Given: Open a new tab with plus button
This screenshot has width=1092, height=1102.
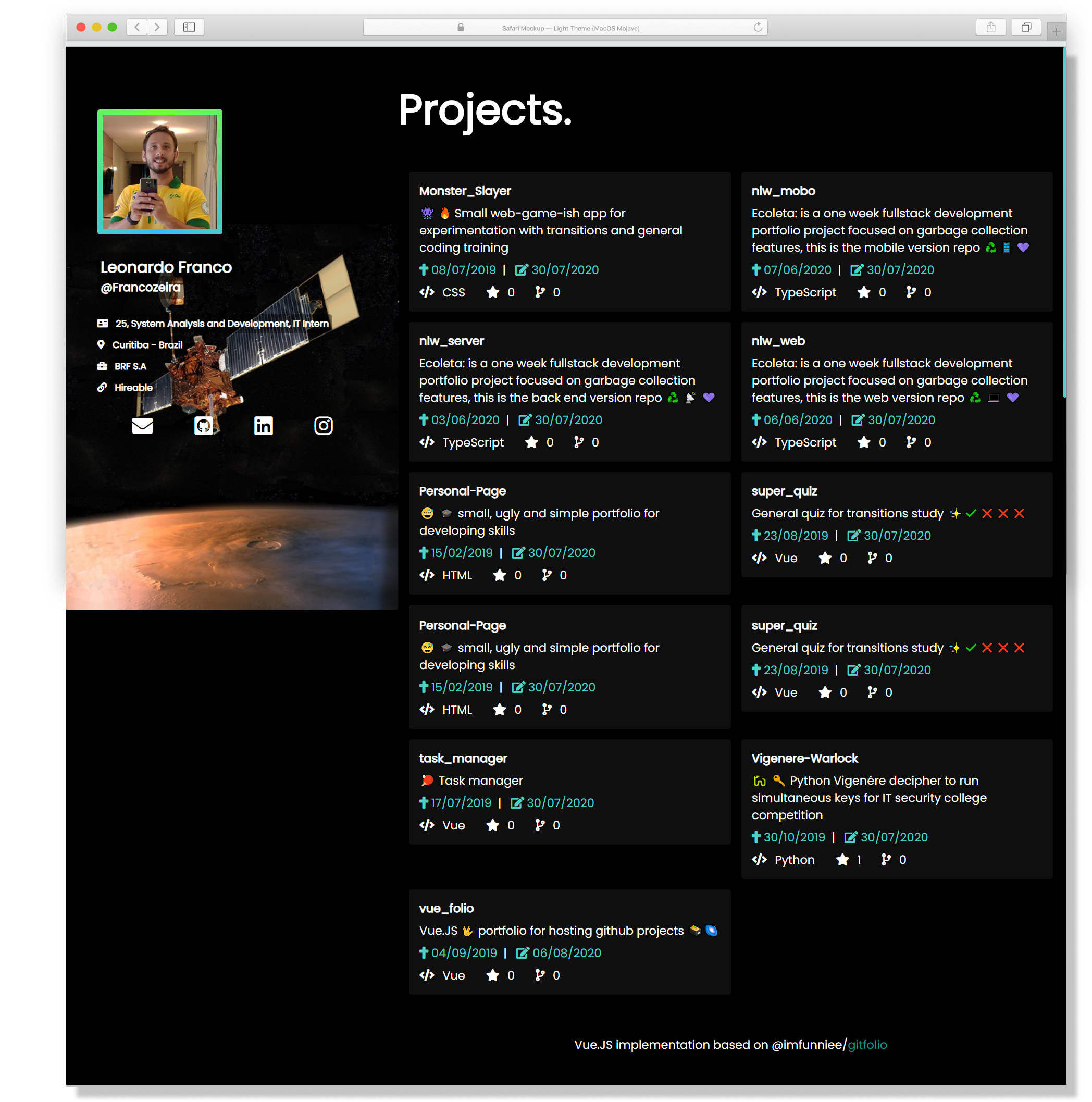Looking at the screenshot, I should [1056, 32].
